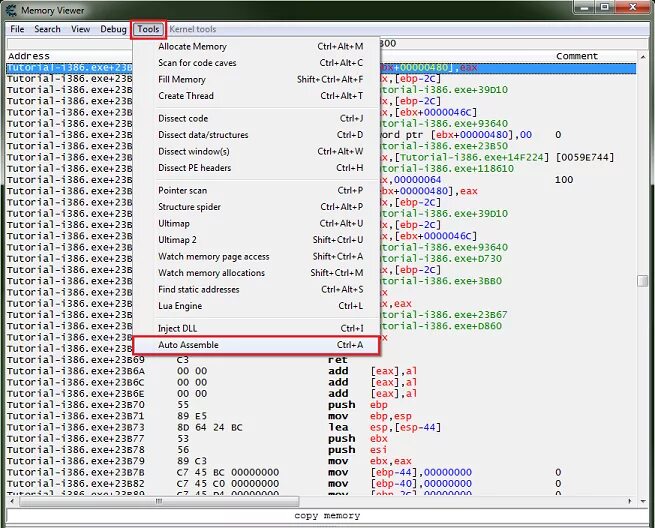The image size is (655, 528).
Task: Open the File menu
Action: pyautogui.click(x=17, y=29)
